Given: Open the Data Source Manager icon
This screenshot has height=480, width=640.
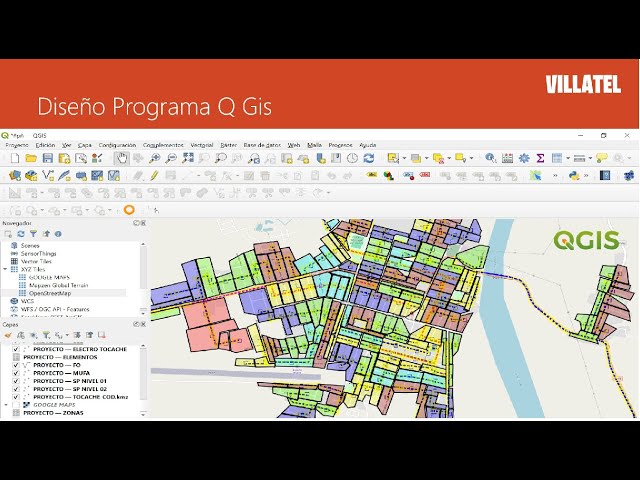Looking at the screenshot, I should coord(15,176).
